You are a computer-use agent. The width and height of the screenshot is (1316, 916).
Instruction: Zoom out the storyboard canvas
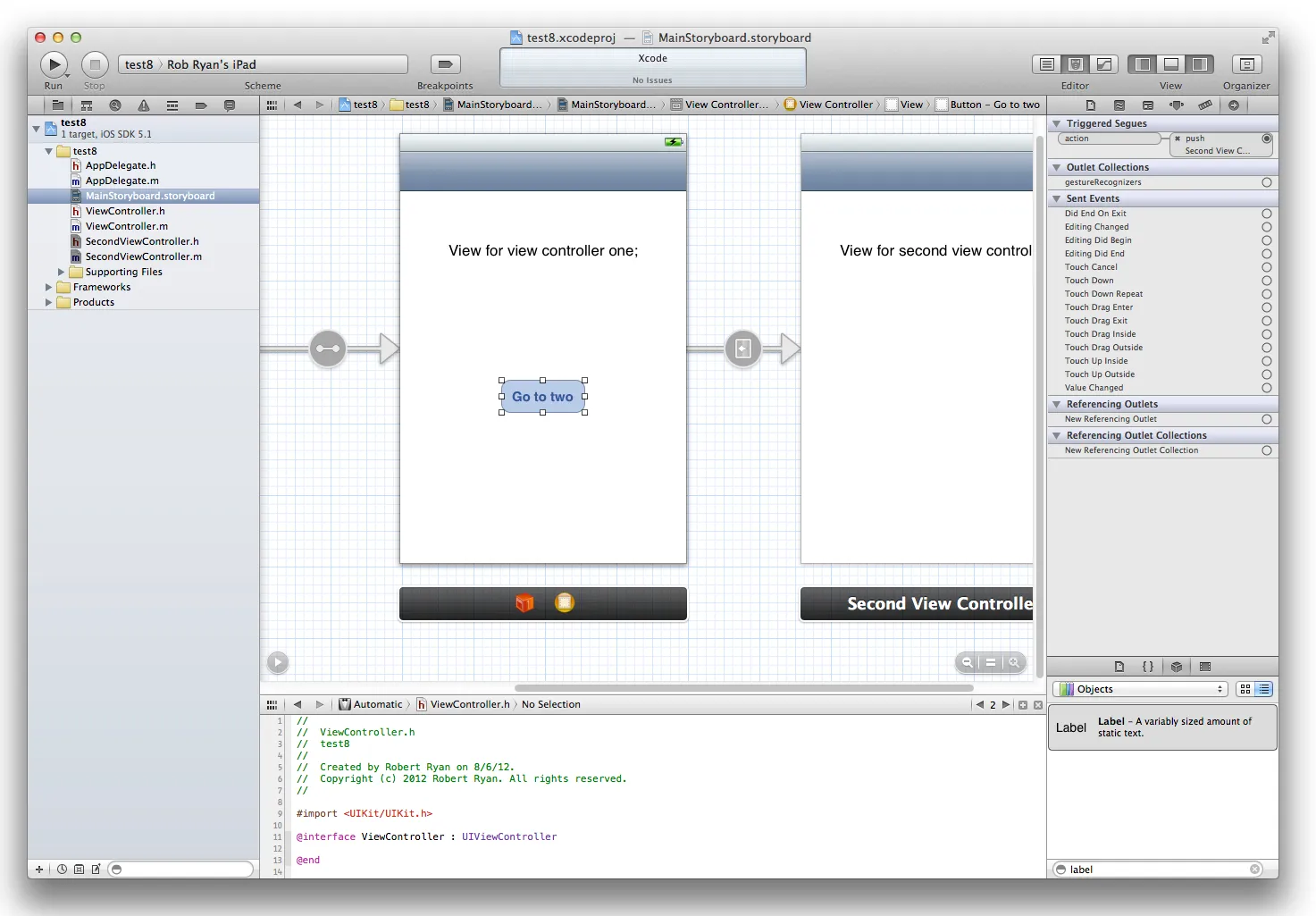[968, 662]
